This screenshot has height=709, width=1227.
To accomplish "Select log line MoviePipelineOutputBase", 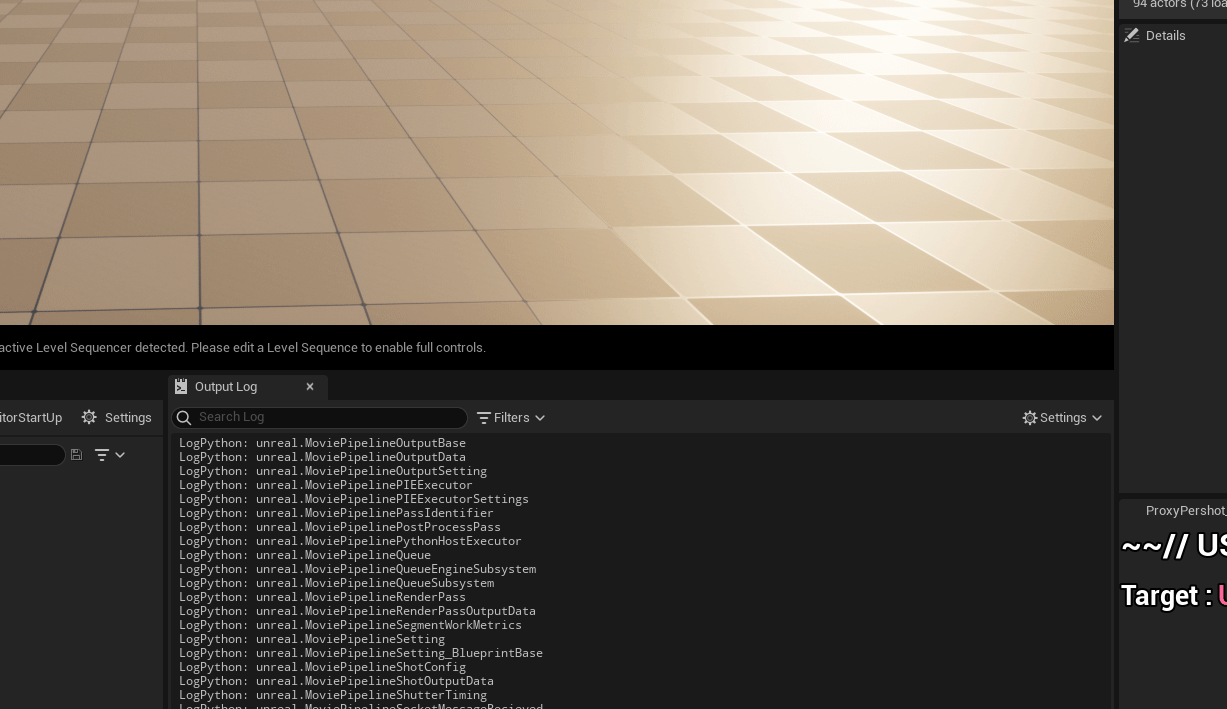I will tap(322, 443).
